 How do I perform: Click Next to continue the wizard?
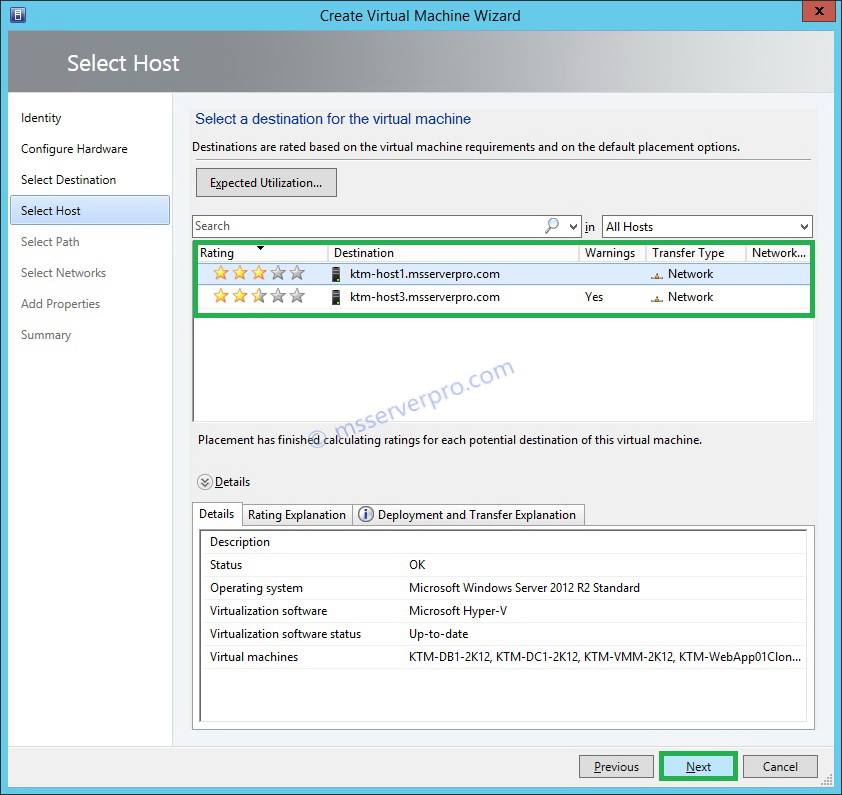pos(698,767)
